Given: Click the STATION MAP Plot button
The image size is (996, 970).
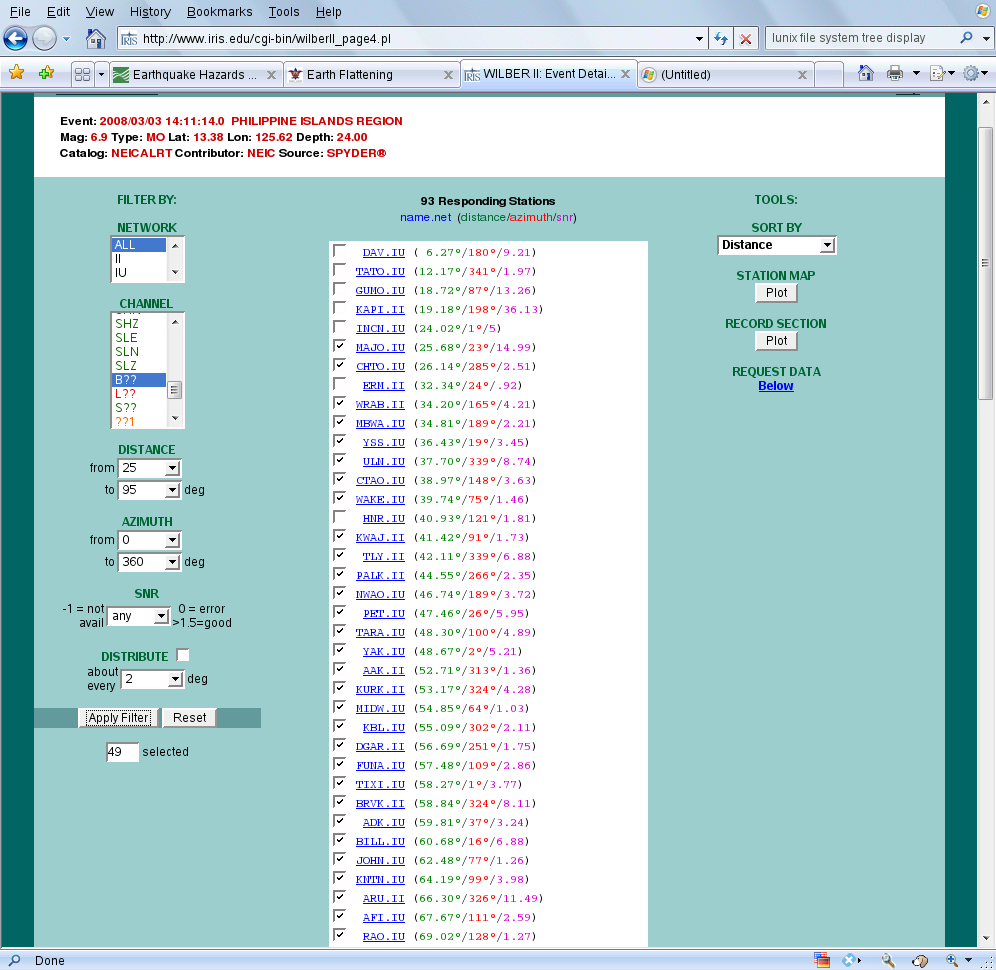Looking at the screenshot, I should [776, 293].
